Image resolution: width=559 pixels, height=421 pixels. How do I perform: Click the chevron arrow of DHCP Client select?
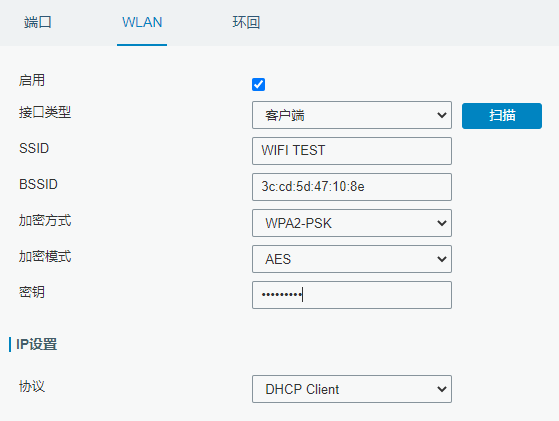pyautogui.click(x=442, y=389)
